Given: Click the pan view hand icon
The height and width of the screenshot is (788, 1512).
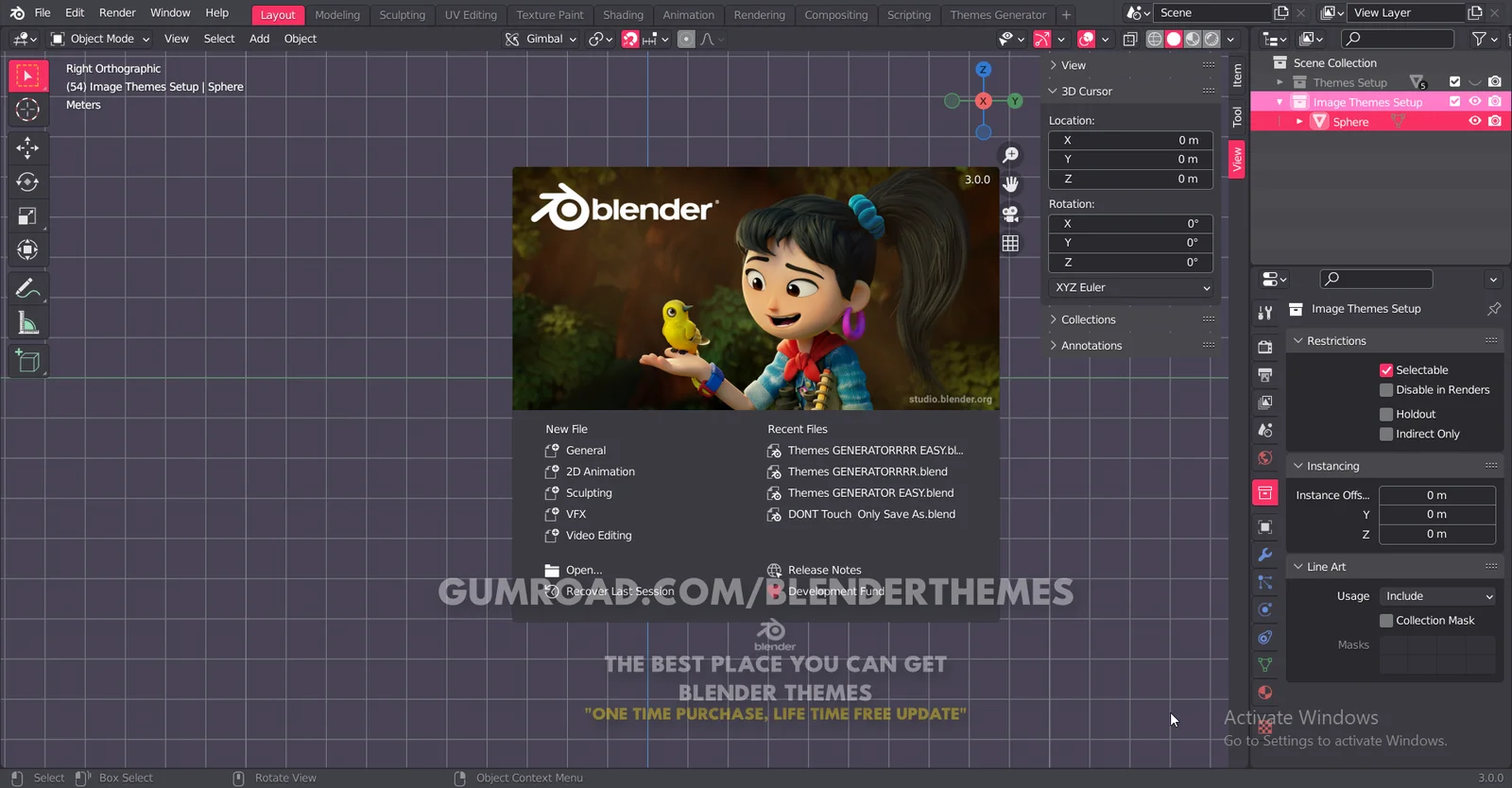Looking at the screenshot, I should 1010,184.
